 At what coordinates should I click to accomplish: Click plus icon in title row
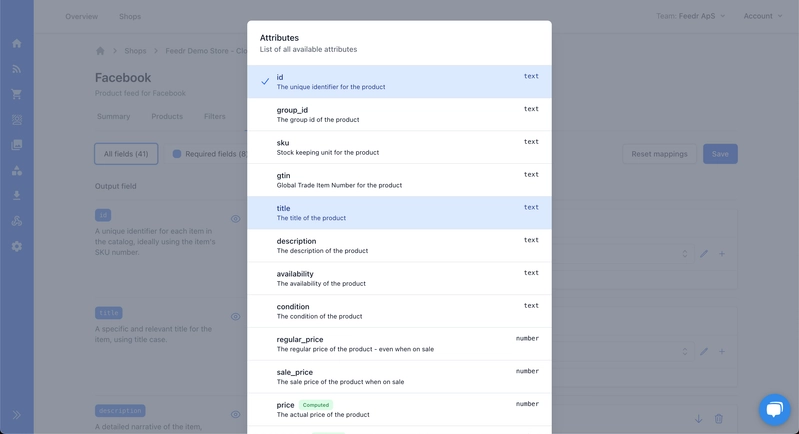click(722, 351)
